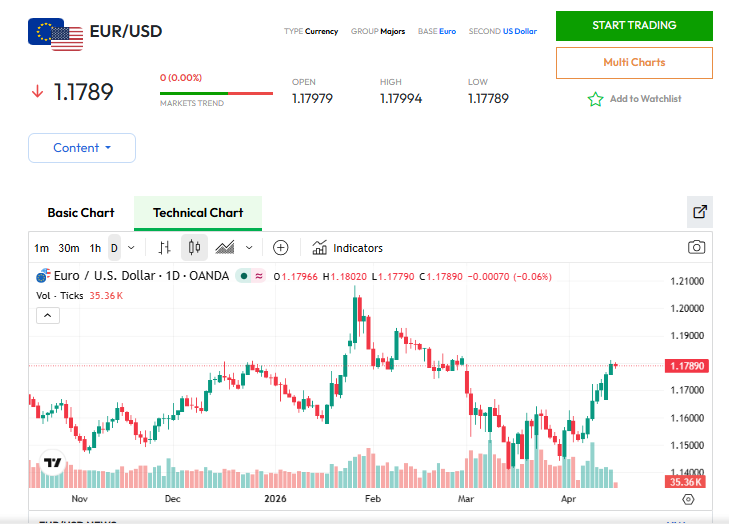Choose the area chart style icon
The image size is (729, 528).
(225, 248)
